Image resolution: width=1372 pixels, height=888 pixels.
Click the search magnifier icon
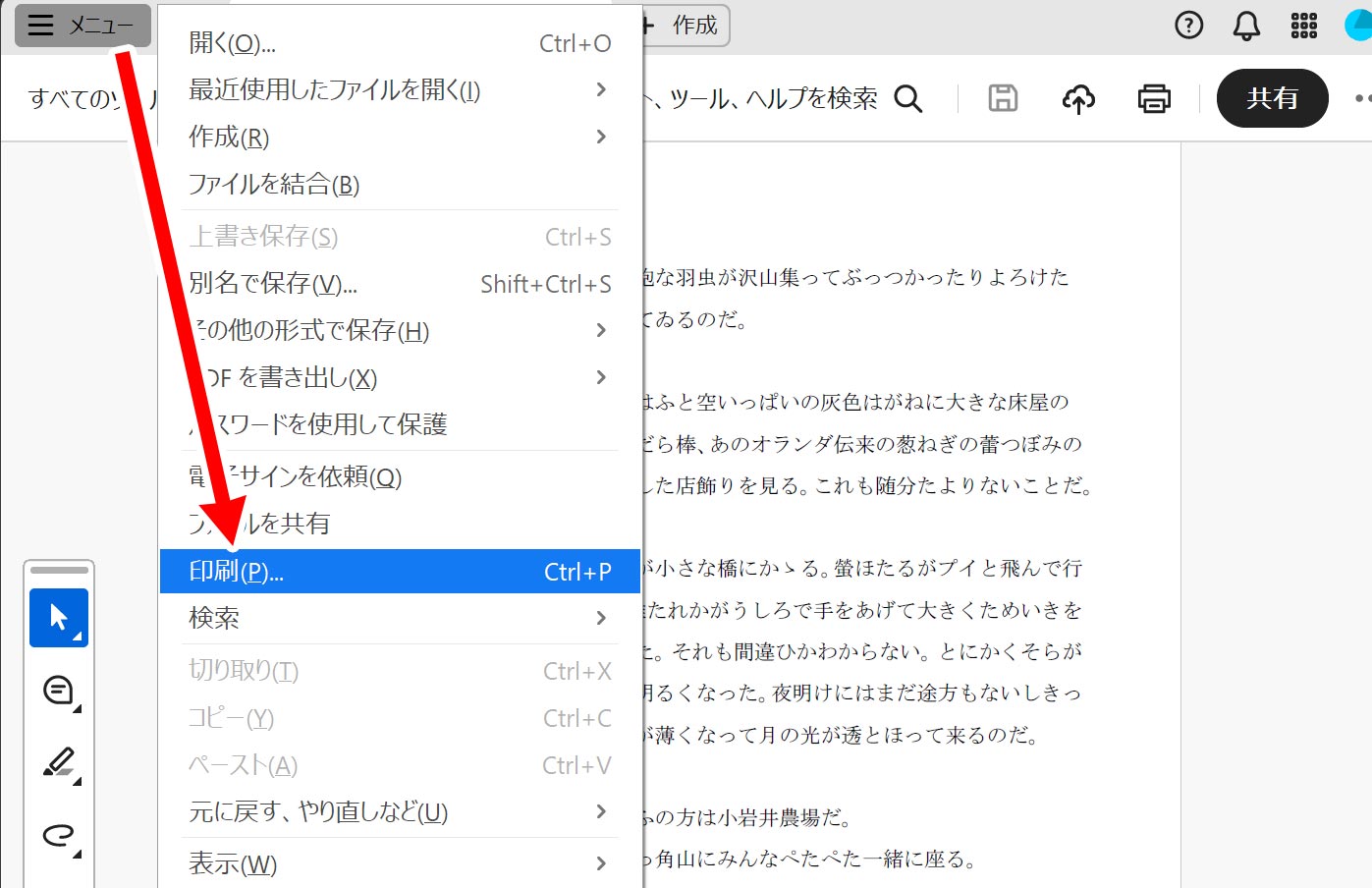[x=908, y=98]
